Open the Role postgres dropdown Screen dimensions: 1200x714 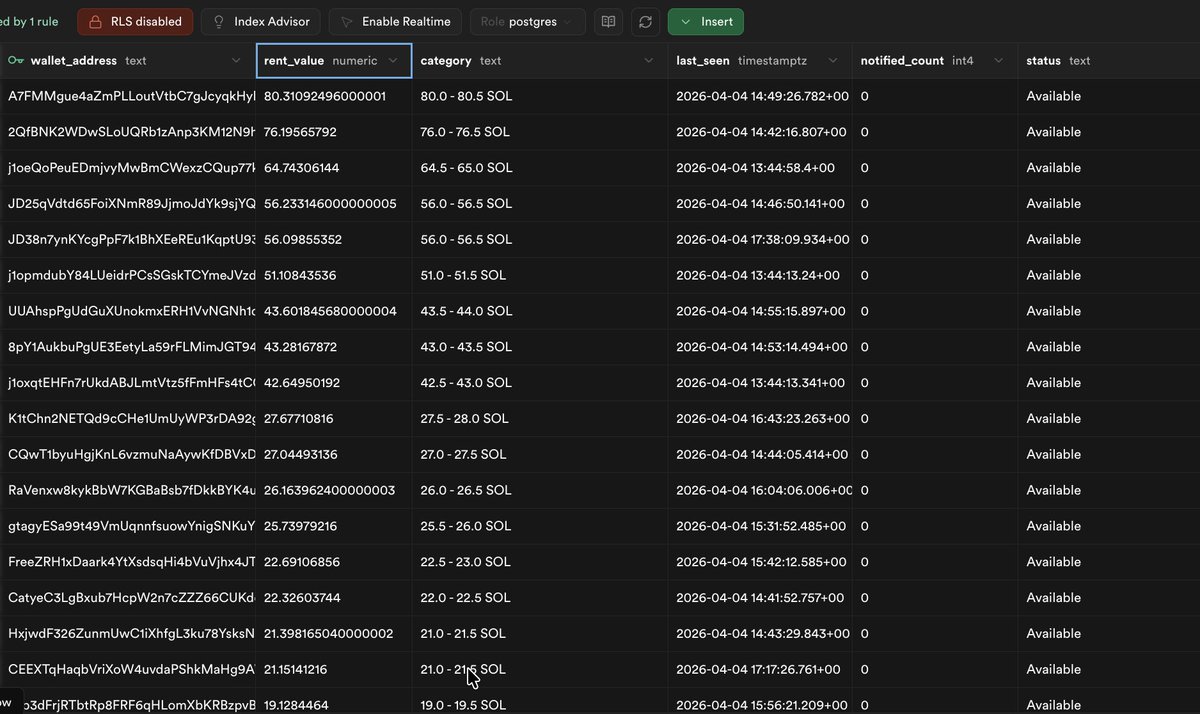coord(527,21)
